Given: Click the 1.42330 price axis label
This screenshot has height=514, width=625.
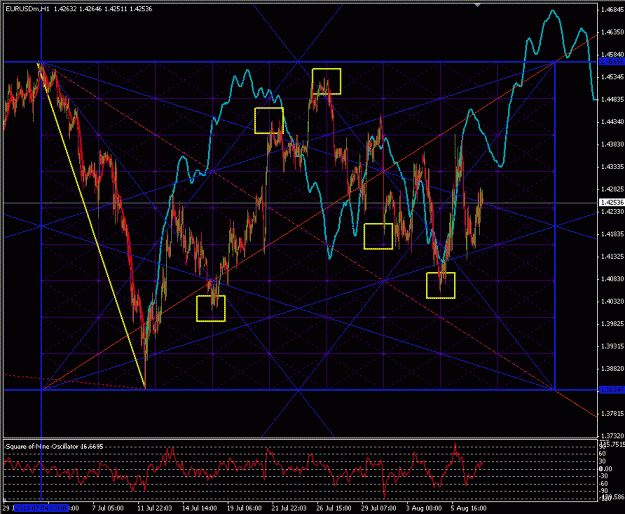Looking at the screenshot, I should [x=613, y=212].
